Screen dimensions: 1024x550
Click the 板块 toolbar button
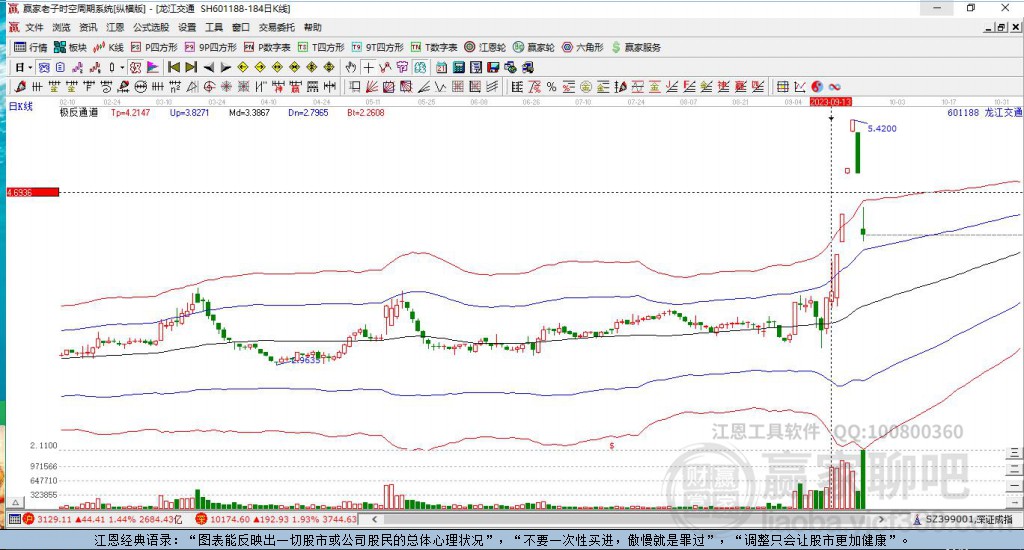point(71,47)
